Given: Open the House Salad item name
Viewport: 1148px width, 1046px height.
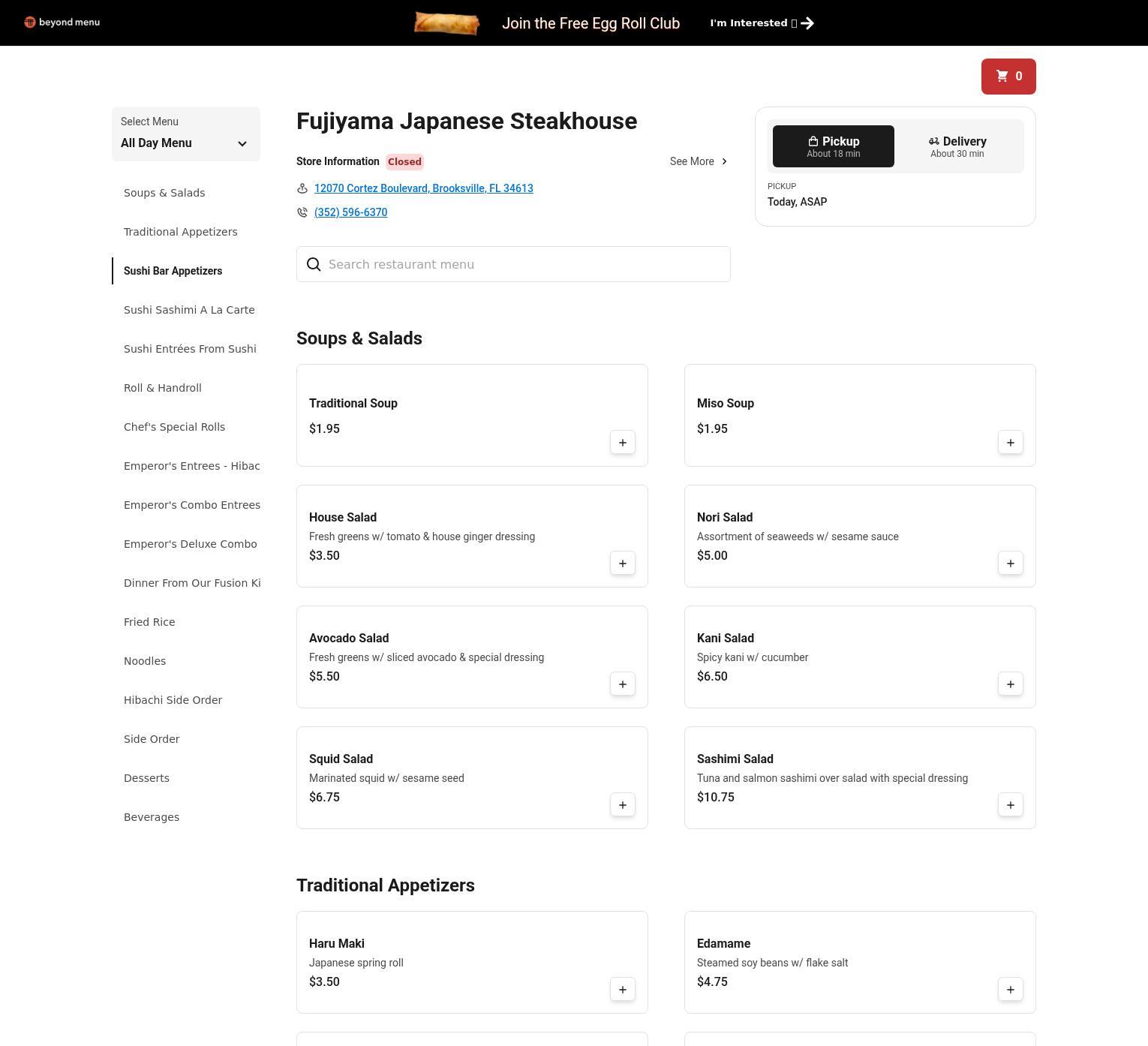Looking at the screenshot, I should [x=343, y=518].
